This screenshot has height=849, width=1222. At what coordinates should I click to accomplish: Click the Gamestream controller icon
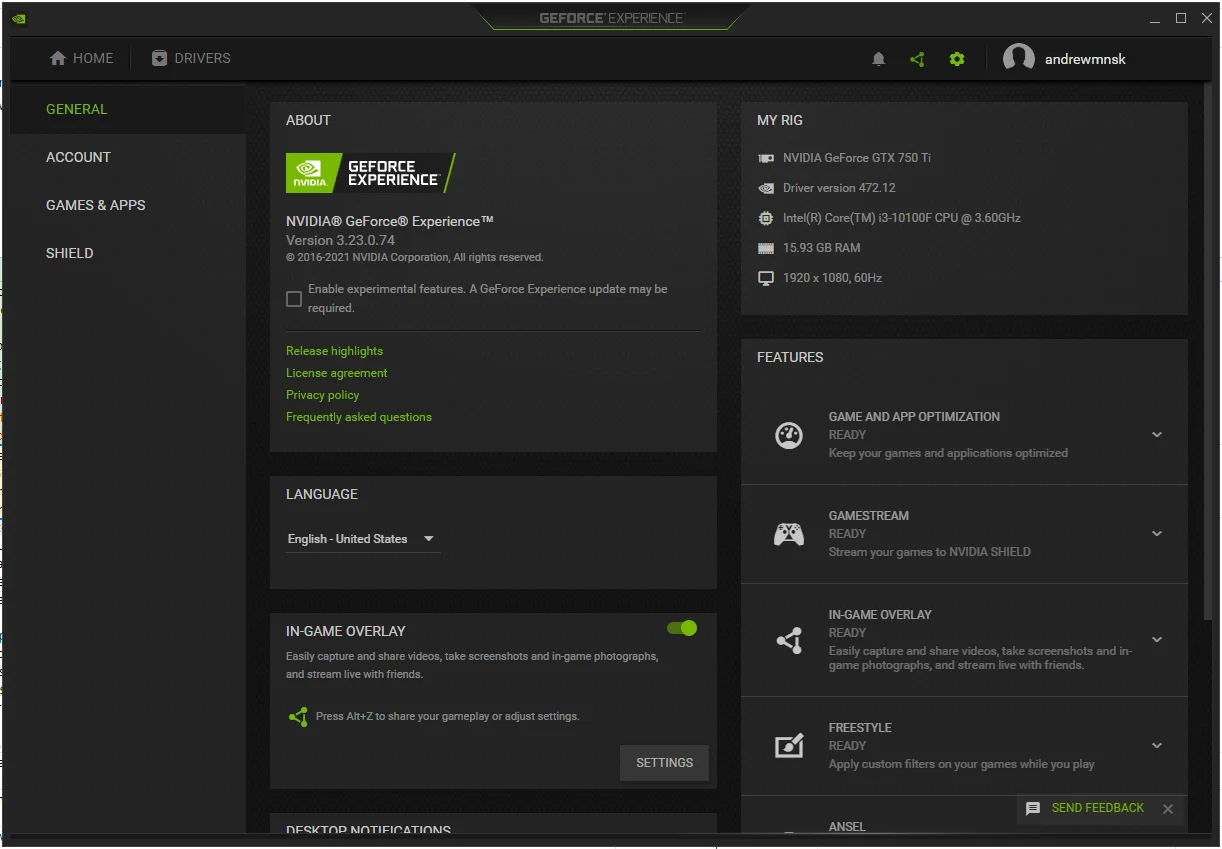(x=789, y=534)
